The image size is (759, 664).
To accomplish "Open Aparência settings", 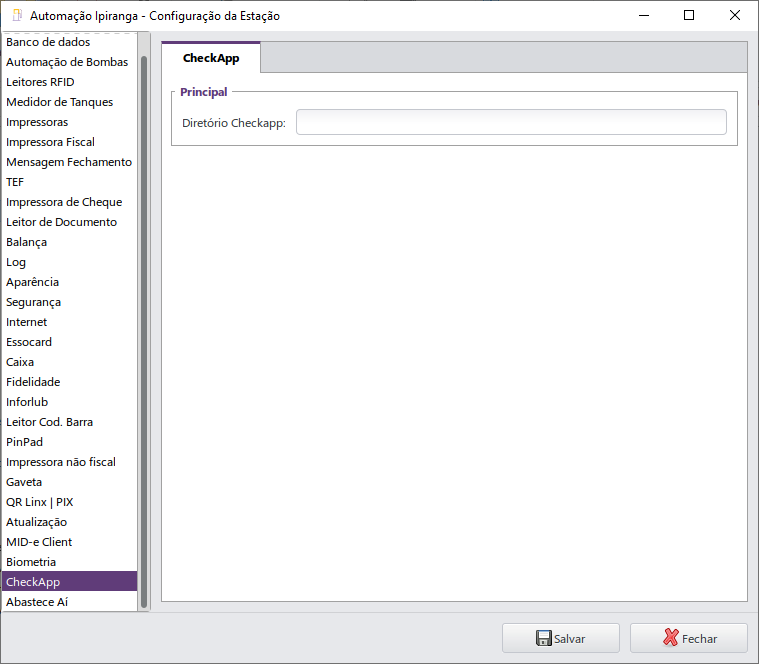I will [x=70, y=282].
